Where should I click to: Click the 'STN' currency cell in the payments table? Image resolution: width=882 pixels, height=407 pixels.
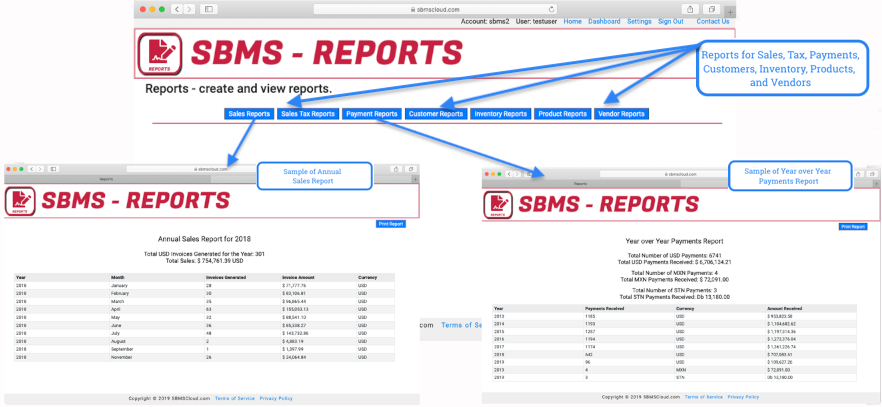point(680,378)
